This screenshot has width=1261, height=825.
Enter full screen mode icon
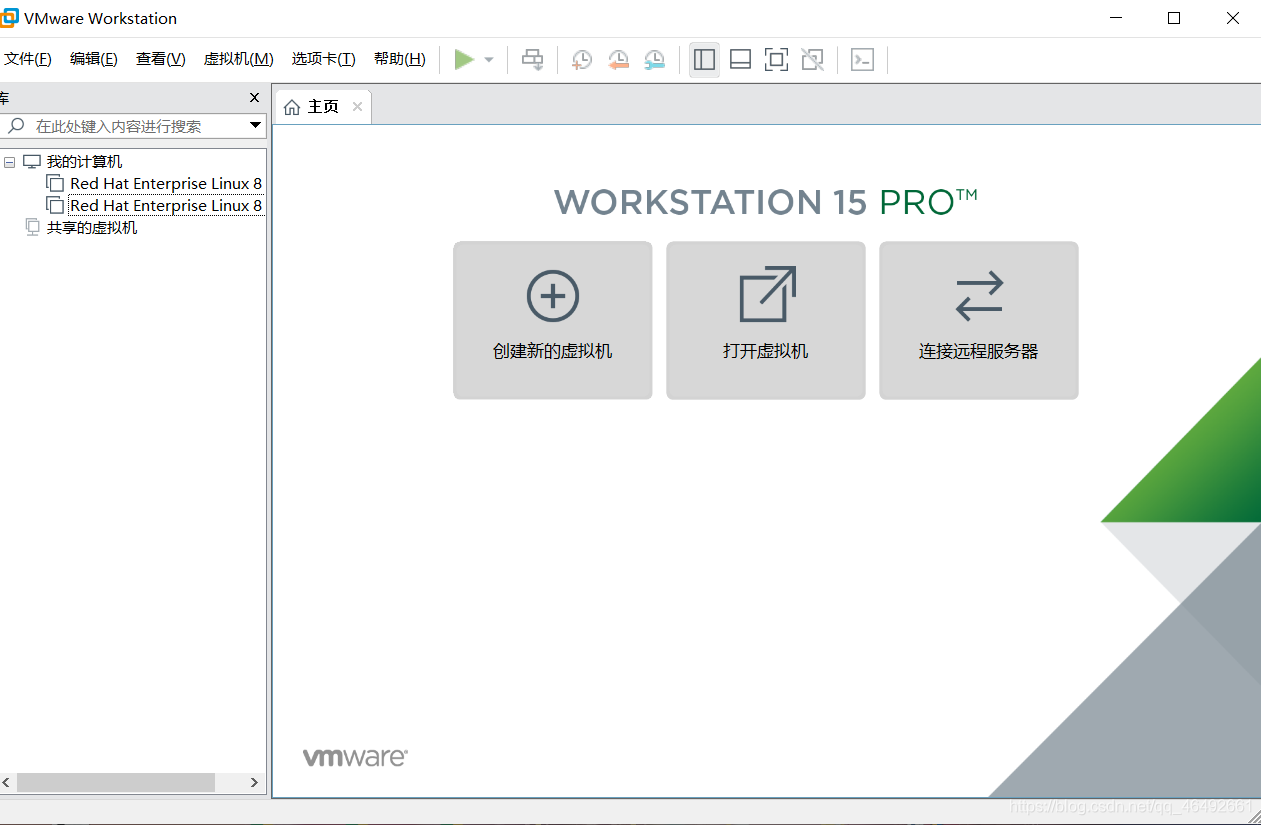[x=776, y=60]
